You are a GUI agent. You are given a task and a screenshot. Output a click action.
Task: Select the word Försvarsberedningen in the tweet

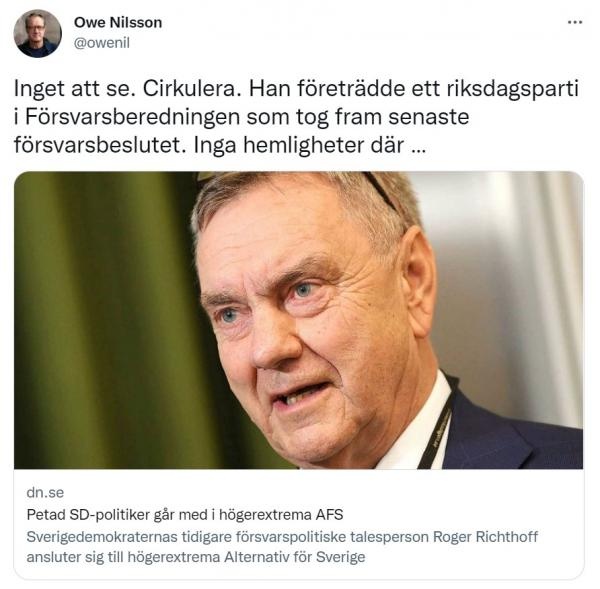pos(133,117)
